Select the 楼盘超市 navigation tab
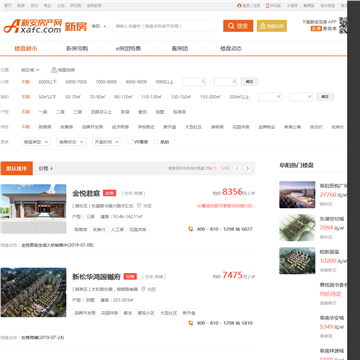 (26, 48)
